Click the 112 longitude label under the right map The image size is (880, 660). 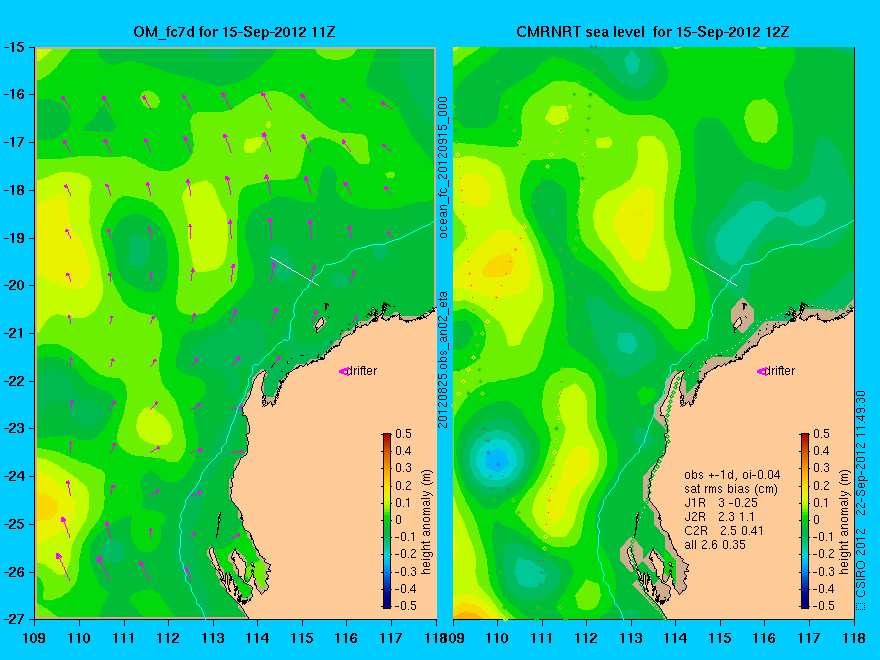pos(586,638)
